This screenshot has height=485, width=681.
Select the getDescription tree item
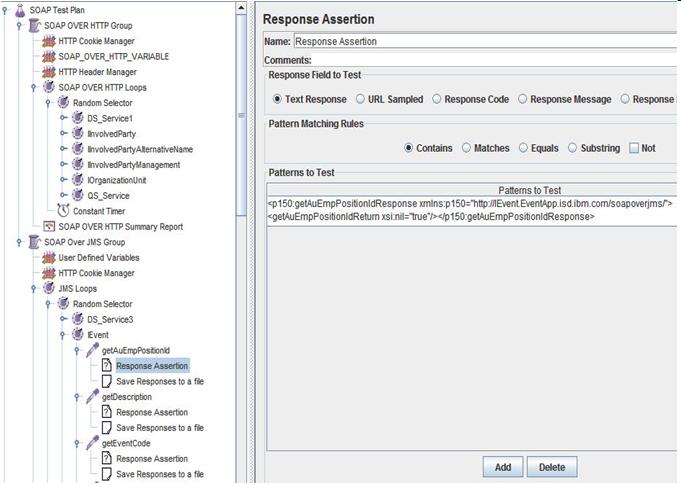pos(126,397)
